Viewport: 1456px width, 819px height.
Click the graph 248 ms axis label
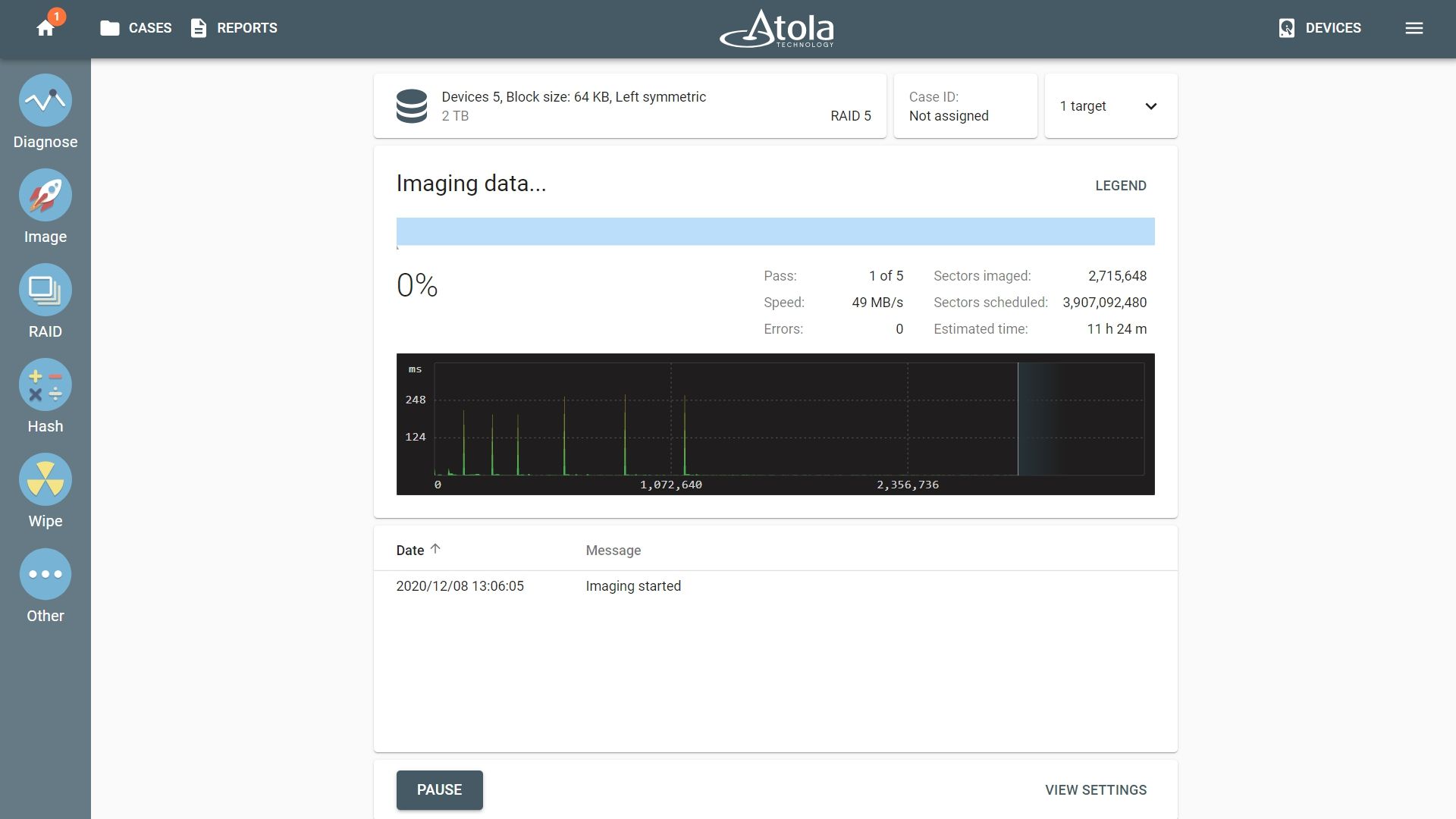[416, 400]
